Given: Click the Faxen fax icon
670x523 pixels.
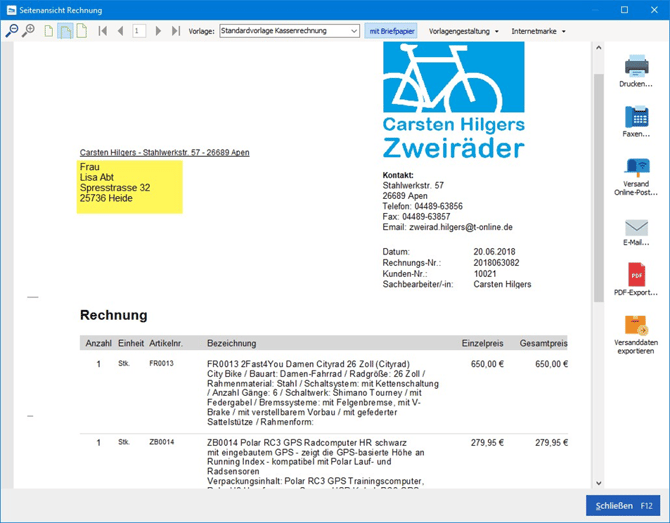Looking at the screenshot, I should [x=636, y=121].
